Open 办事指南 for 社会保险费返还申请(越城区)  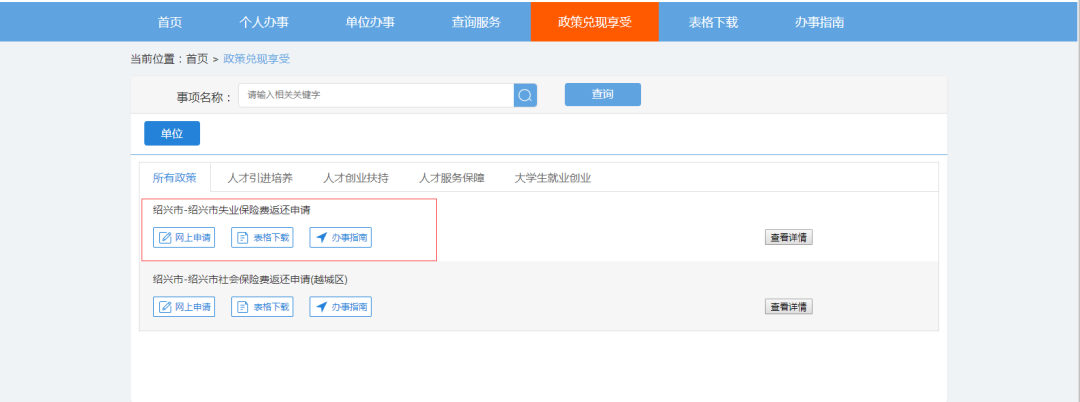coord(341,306)
